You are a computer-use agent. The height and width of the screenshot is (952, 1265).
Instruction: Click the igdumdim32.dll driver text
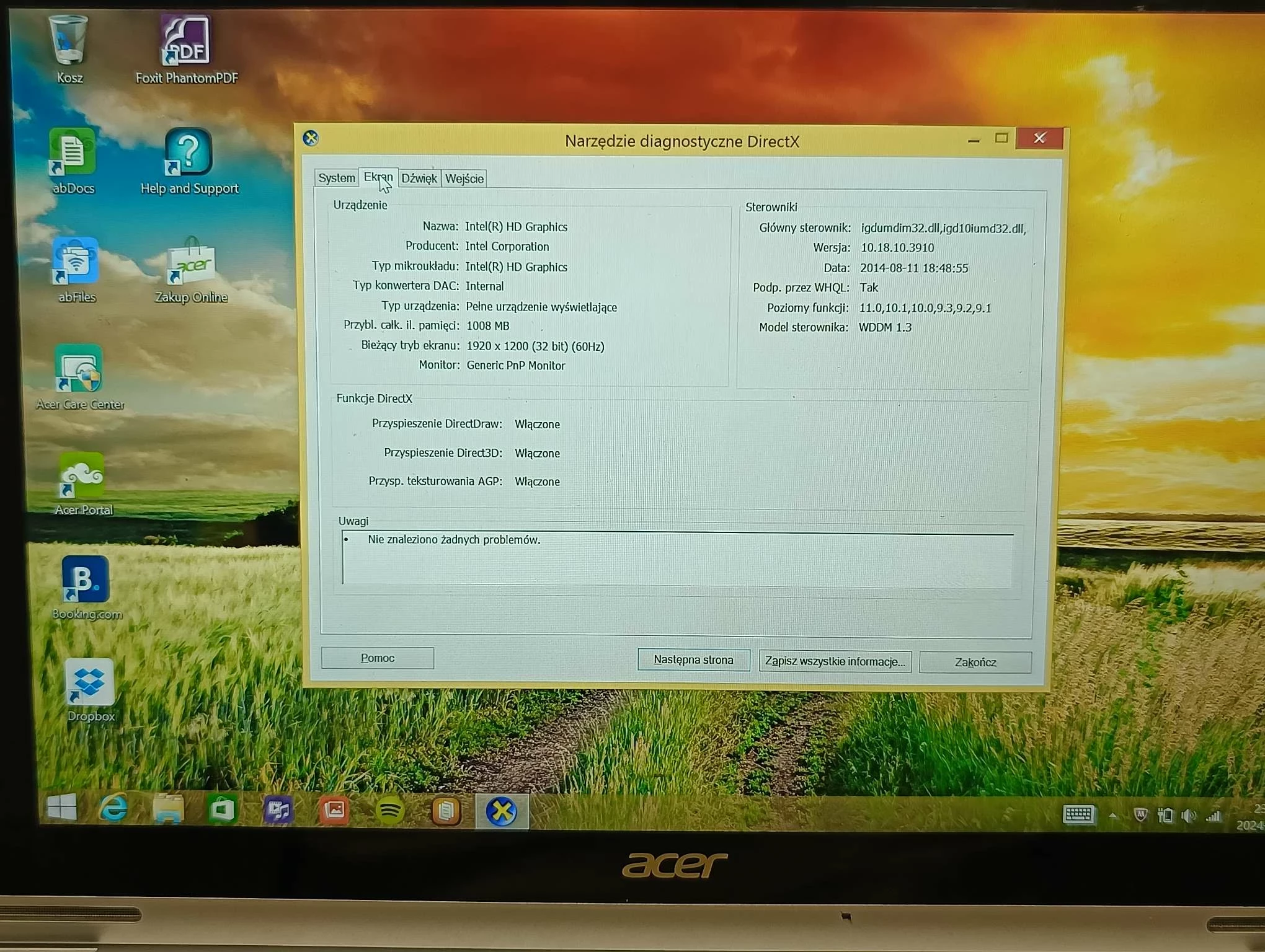pyautogui.click(x=944, y=228)
